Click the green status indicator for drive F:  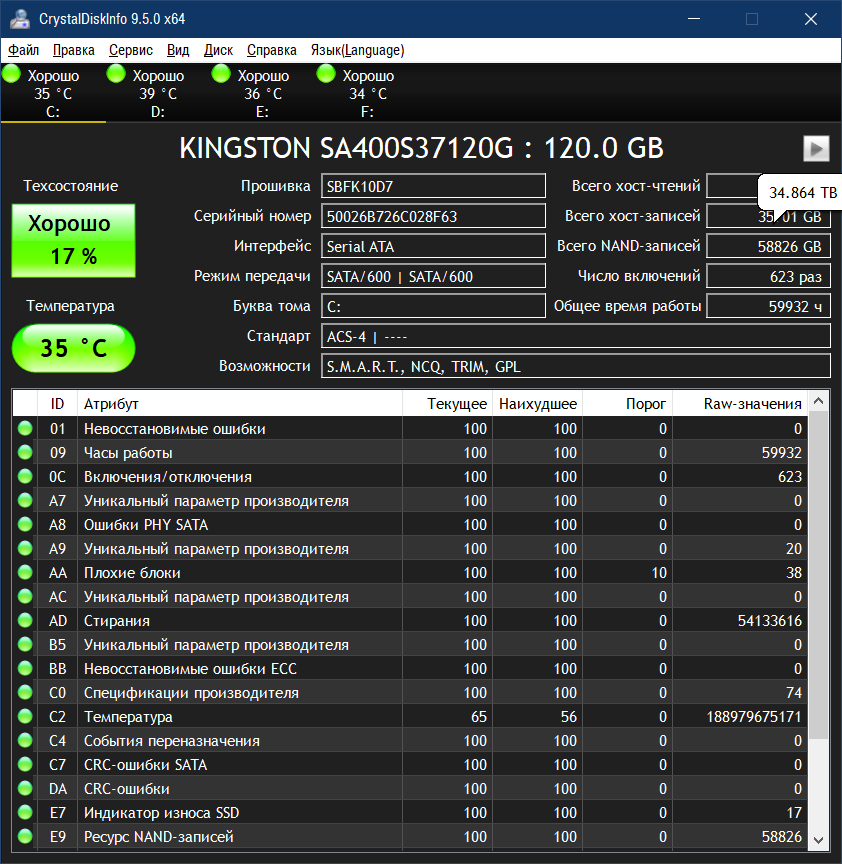[x=326, y=73]
